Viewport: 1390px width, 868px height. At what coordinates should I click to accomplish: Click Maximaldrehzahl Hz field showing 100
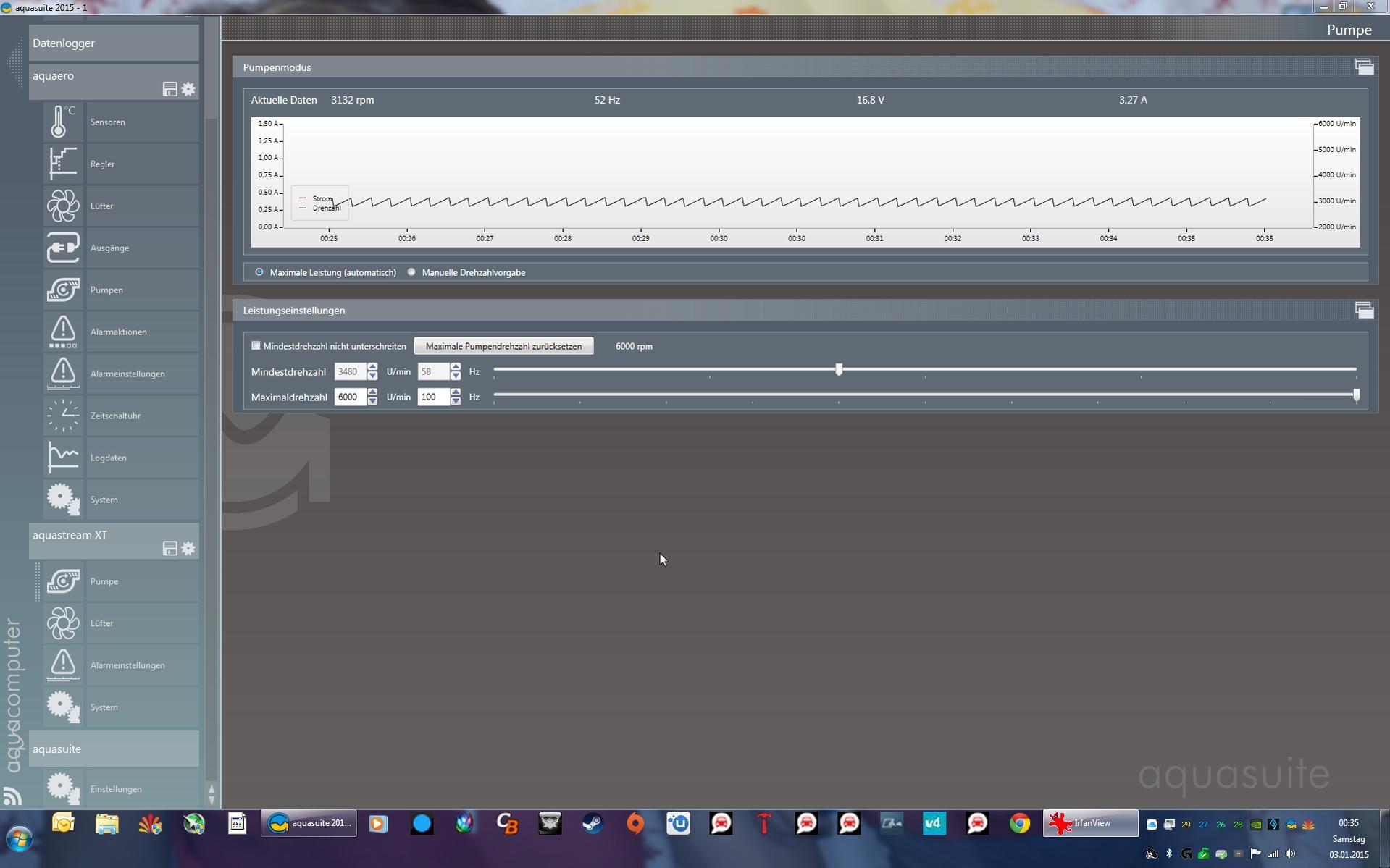pos(434,397)
